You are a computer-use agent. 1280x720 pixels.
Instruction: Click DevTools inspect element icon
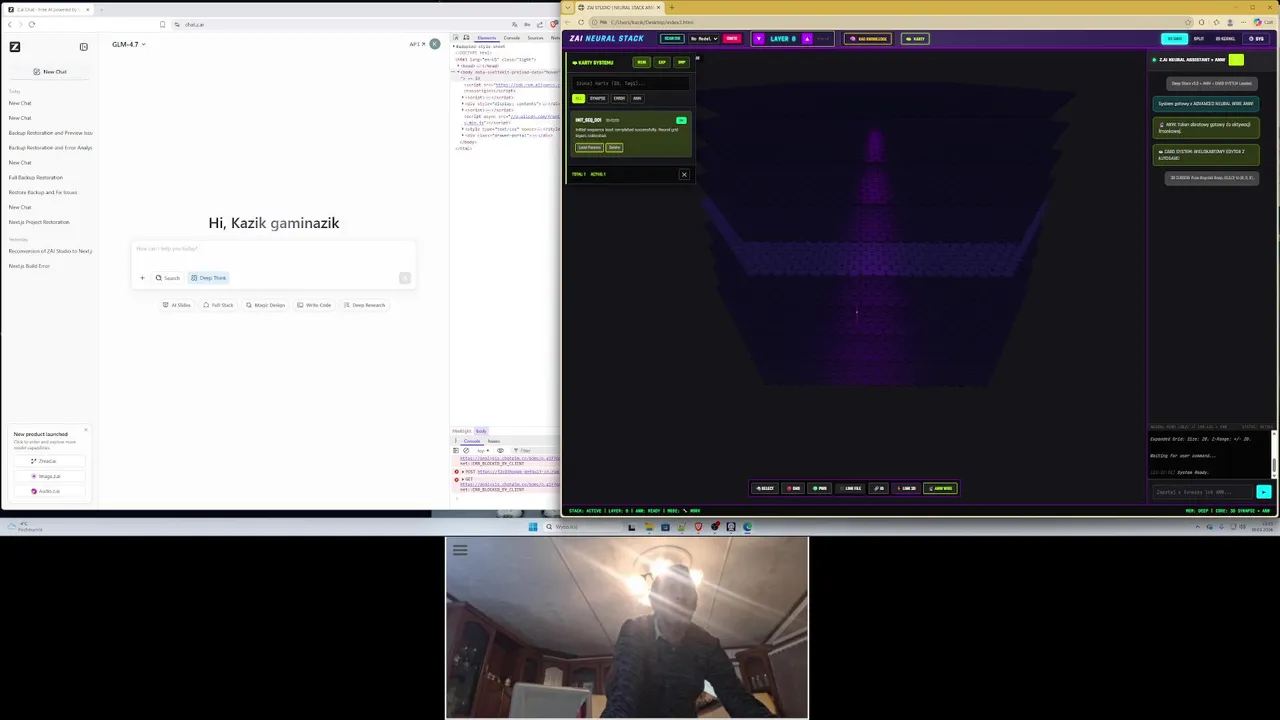(x=456, y=38)
